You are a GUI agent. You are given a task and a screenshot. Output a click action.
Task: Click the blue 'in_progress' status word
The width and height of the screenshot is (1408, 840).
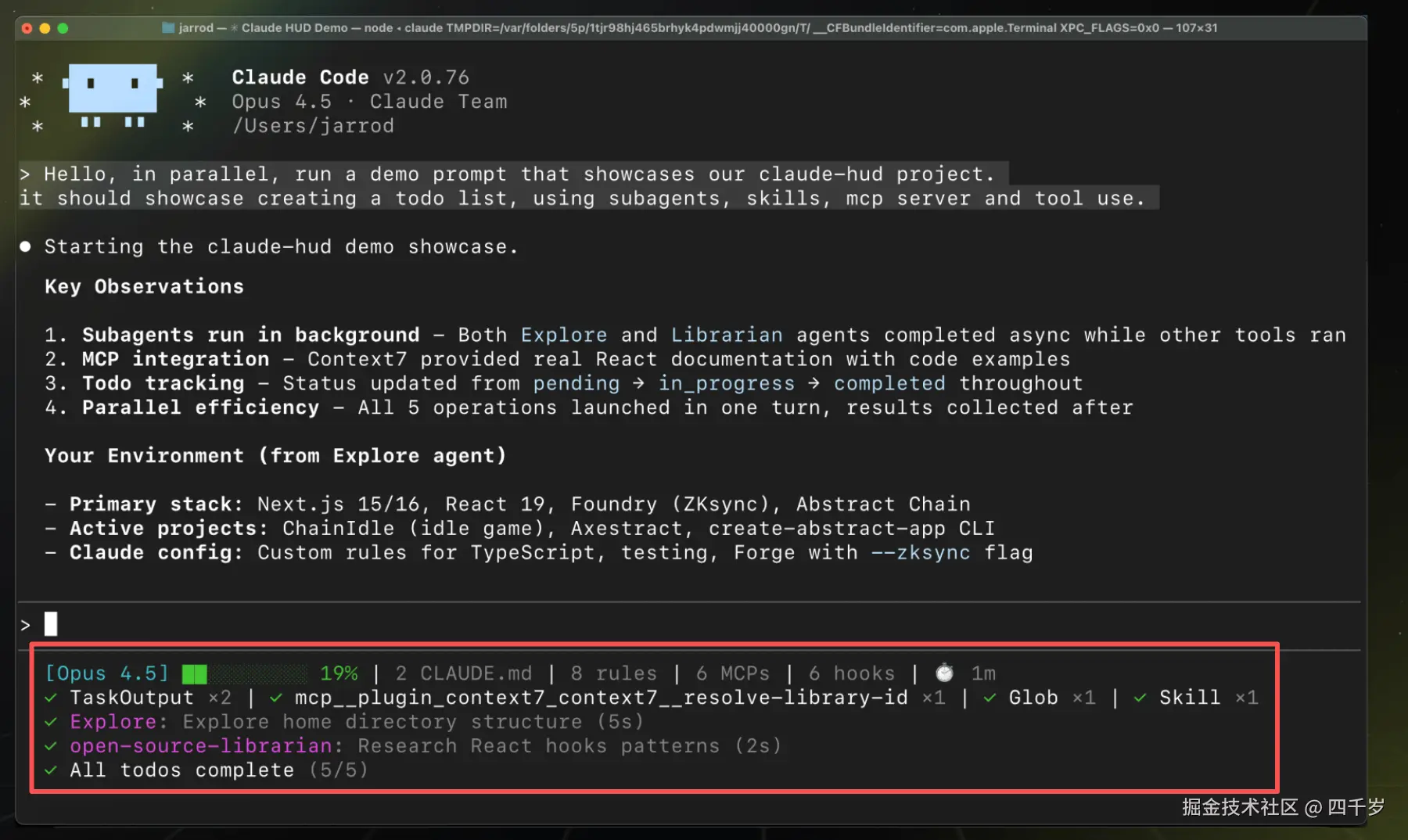point(727,383)
